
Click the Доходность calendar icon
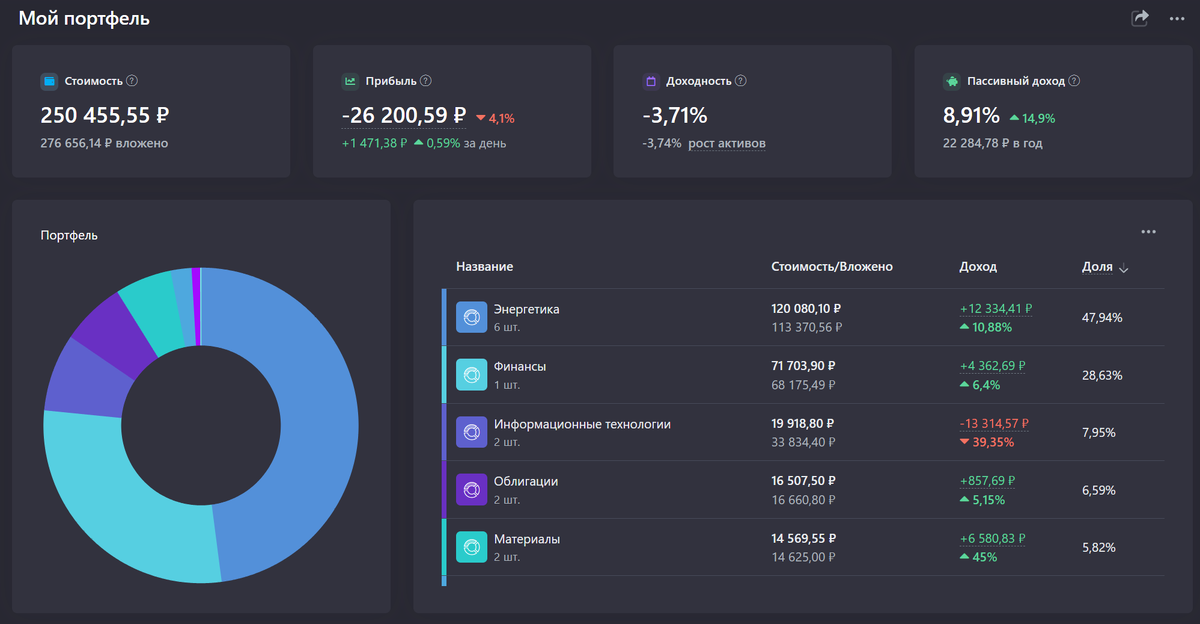point(650,81)
